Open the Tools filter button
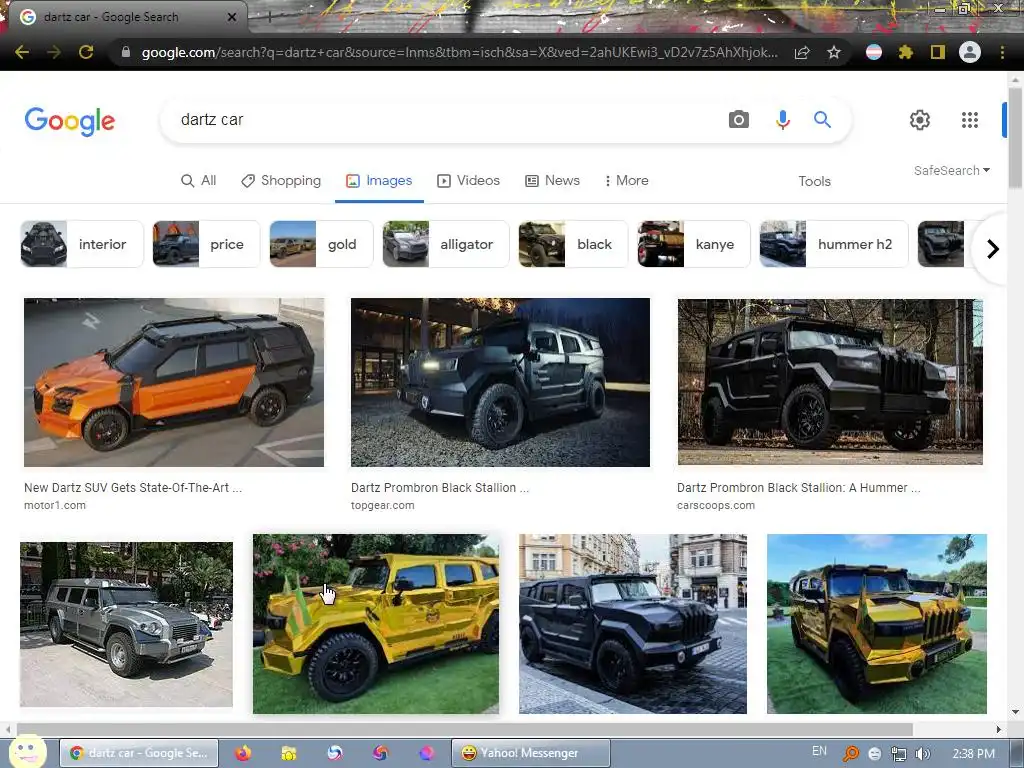Image resolution: width=1024 pixels, height=768 pixels. 814,182
